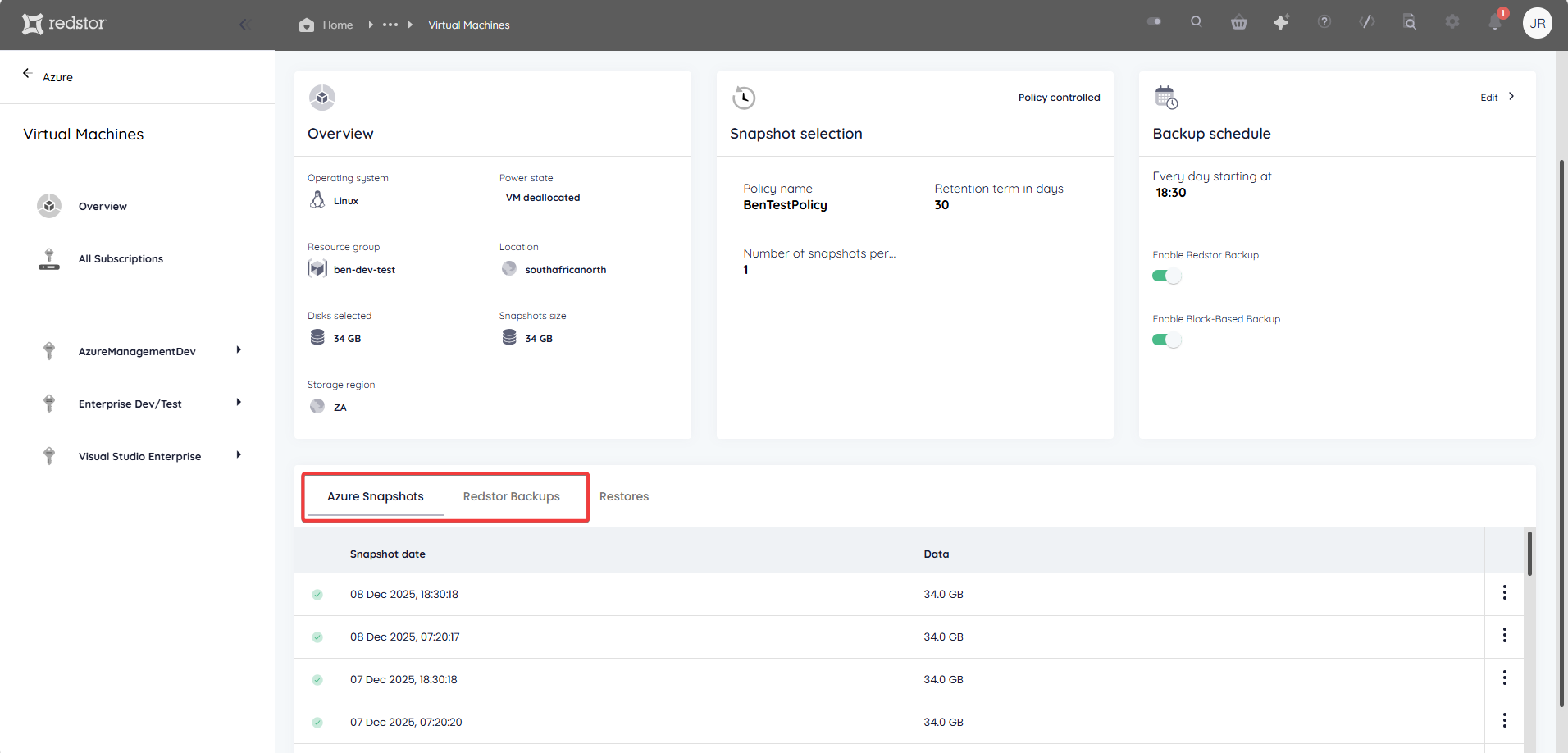This screenshot has width=1568, height=753.
Task: Click the Azure back link text
Action: [x=57, y=77]
